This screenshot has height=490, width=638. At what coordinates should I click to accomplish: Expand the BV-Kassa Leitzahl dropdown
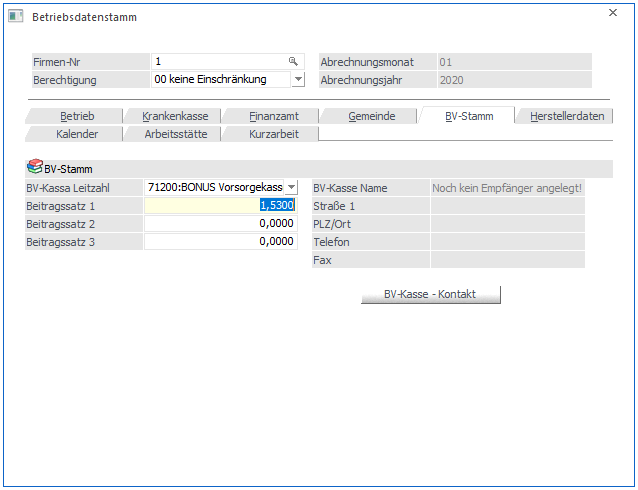(291, 187)
